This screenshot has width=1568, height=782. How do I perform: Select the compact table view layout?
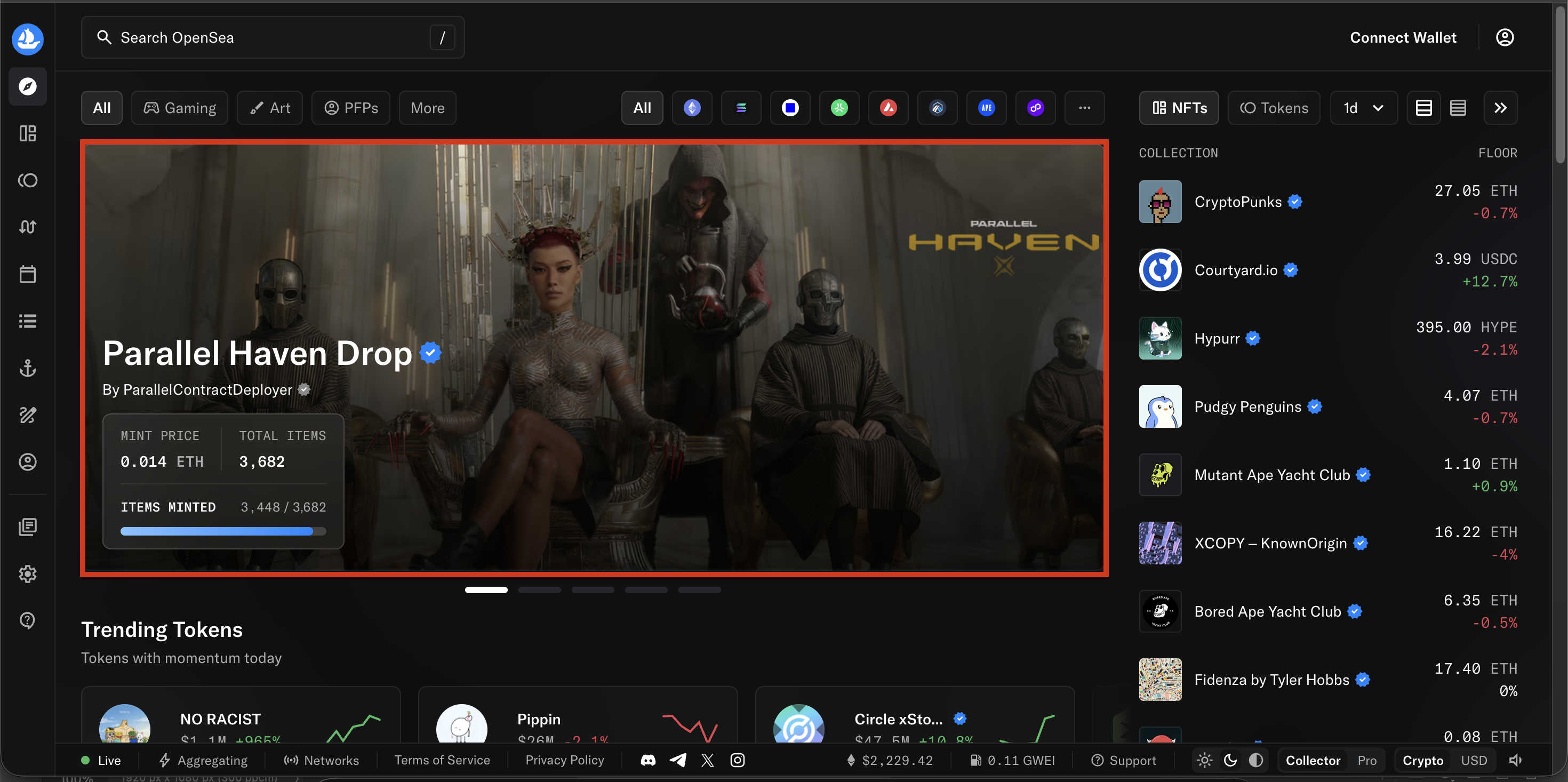tap(1458, 108)
